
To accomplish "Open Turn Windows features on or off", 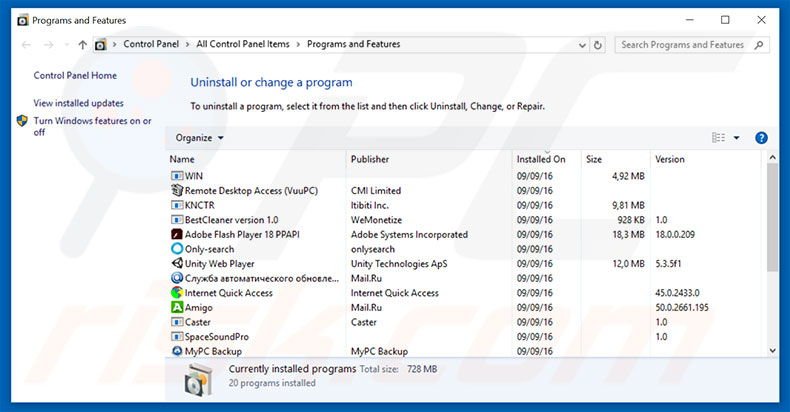I will click(x=92, y=126).
